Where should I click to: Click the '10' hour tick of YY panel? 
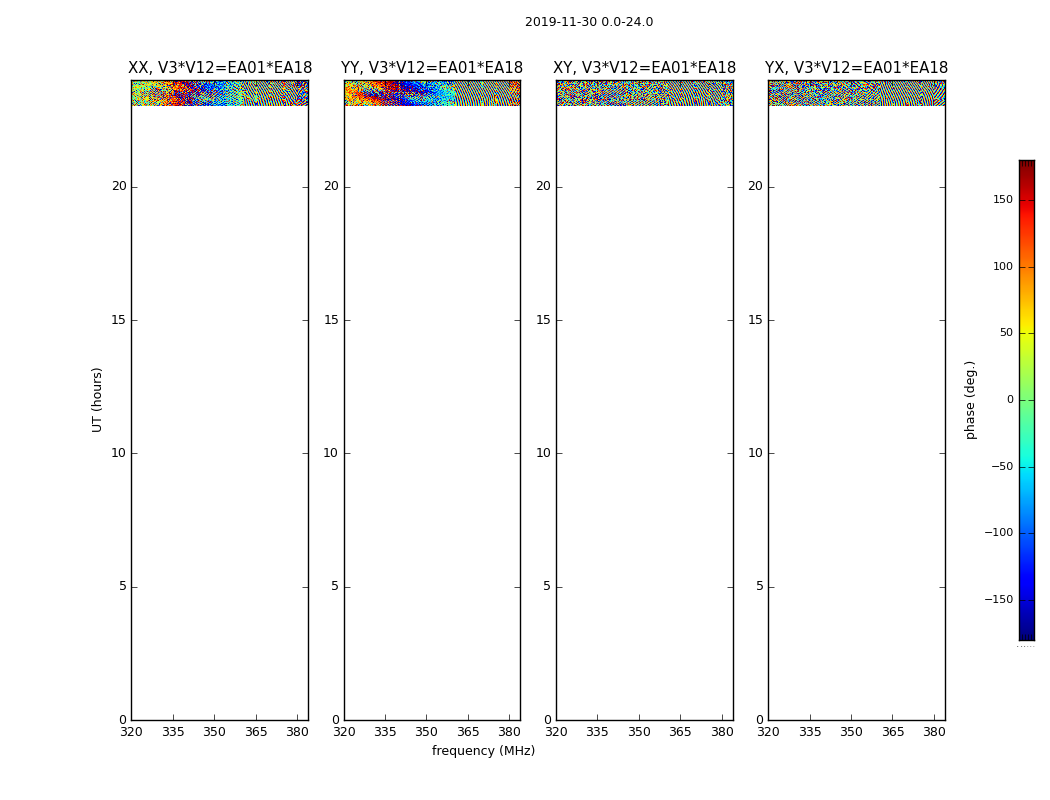click(331, 453)
